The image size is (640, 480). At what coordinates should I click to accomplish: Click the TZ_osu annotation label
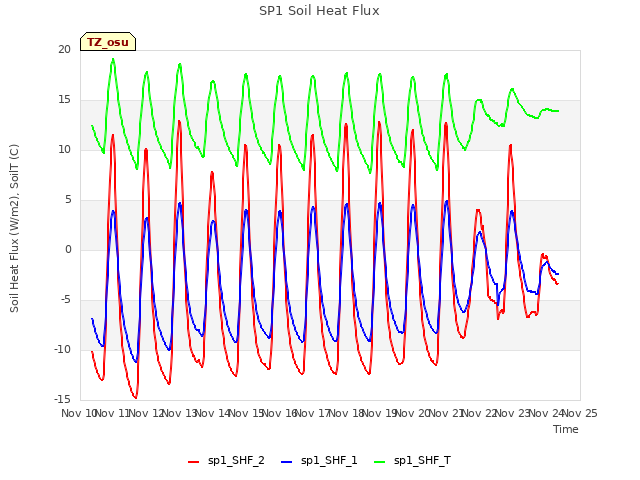[108, 42]
